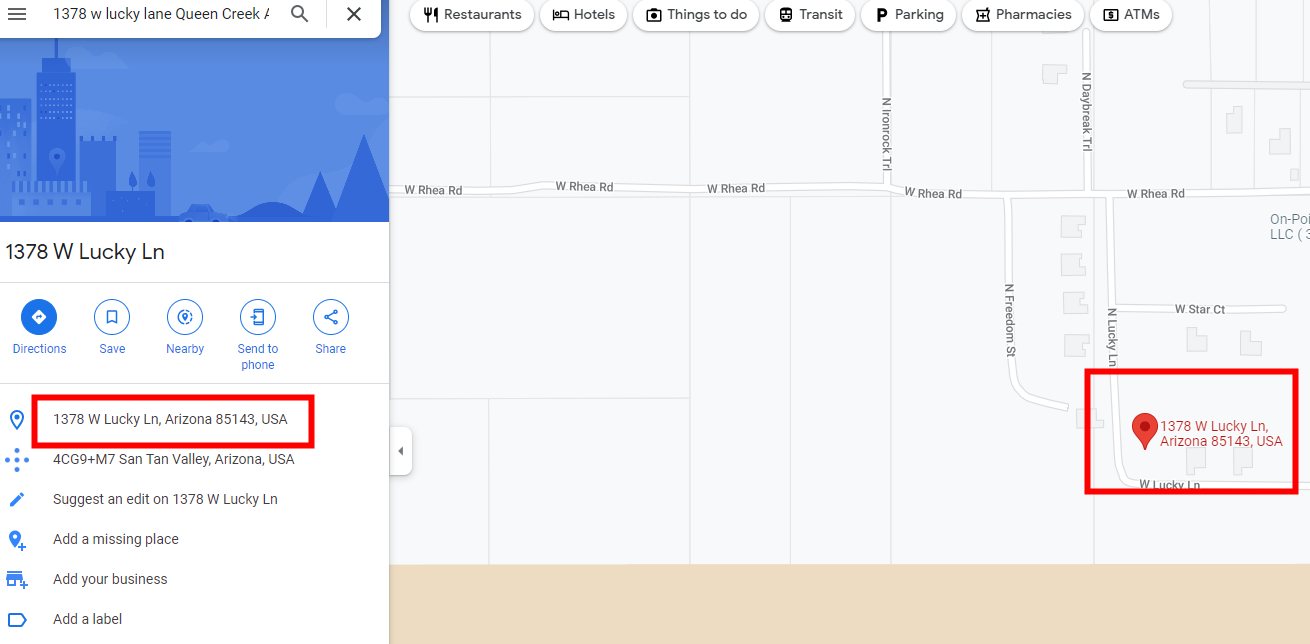Search Nearby places icon
This screenshot has width=1310, height=644.
pyautogui.click(x=185, y=317)
